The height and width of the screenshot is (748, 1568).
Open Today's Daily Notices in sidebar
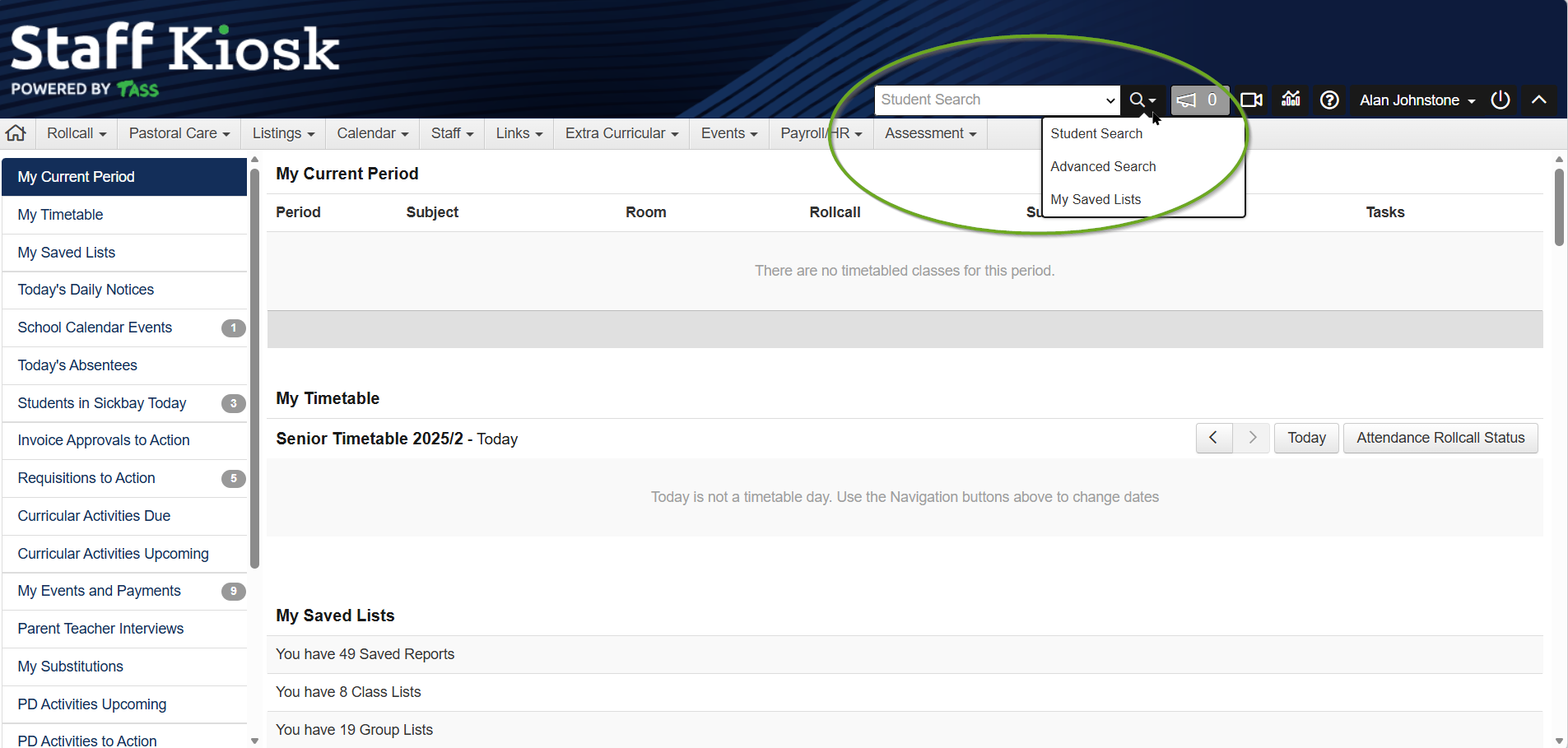click(124, 290)
